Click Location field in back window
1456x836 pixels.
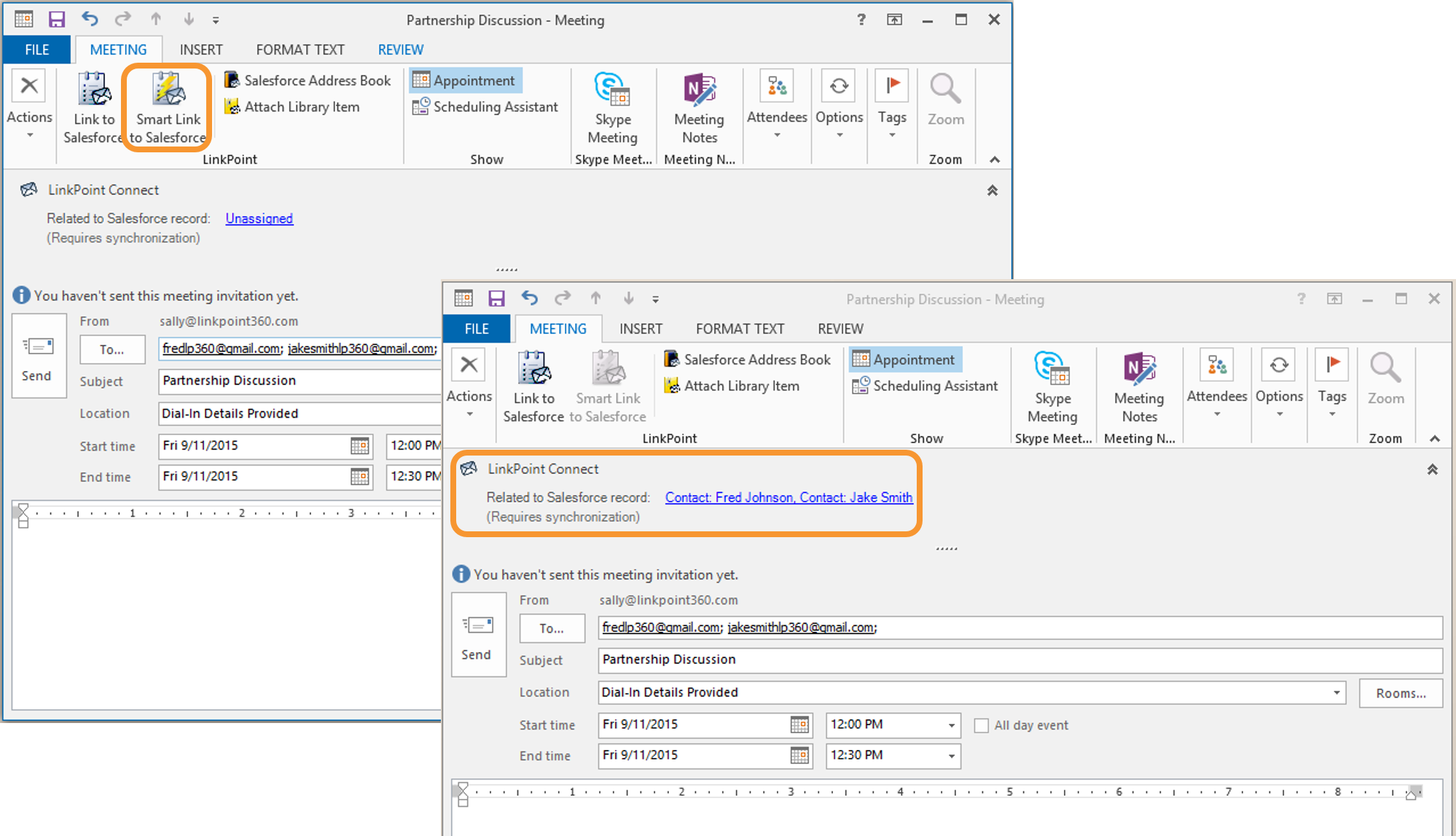pyautogui.click(x=300, y=413)
